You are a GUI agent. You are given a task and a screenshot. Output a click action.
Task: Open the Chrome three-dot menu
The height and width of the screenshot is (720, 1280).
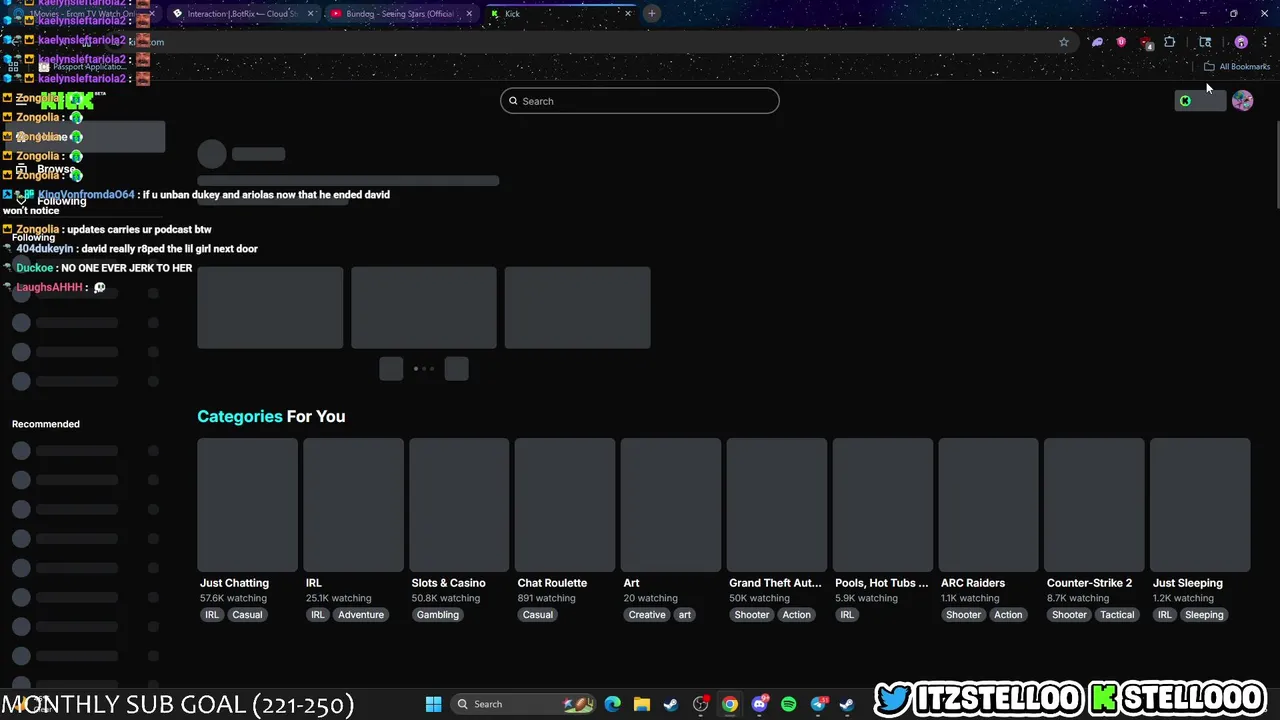[x=1265, y=42]
